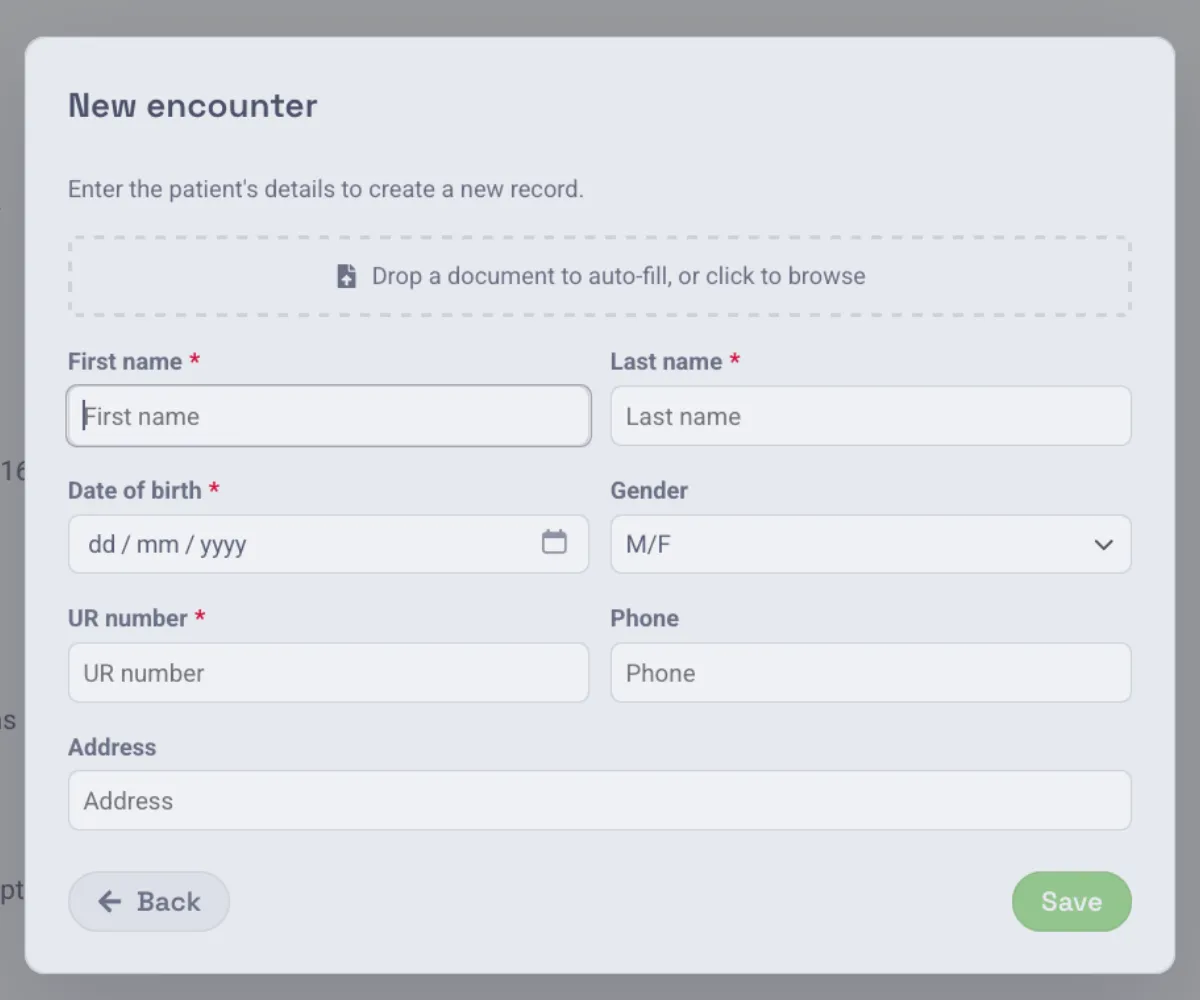The width and height of the screenshot is (1200, 1000).
Task: Click into the Phone field
Action: 871,672
